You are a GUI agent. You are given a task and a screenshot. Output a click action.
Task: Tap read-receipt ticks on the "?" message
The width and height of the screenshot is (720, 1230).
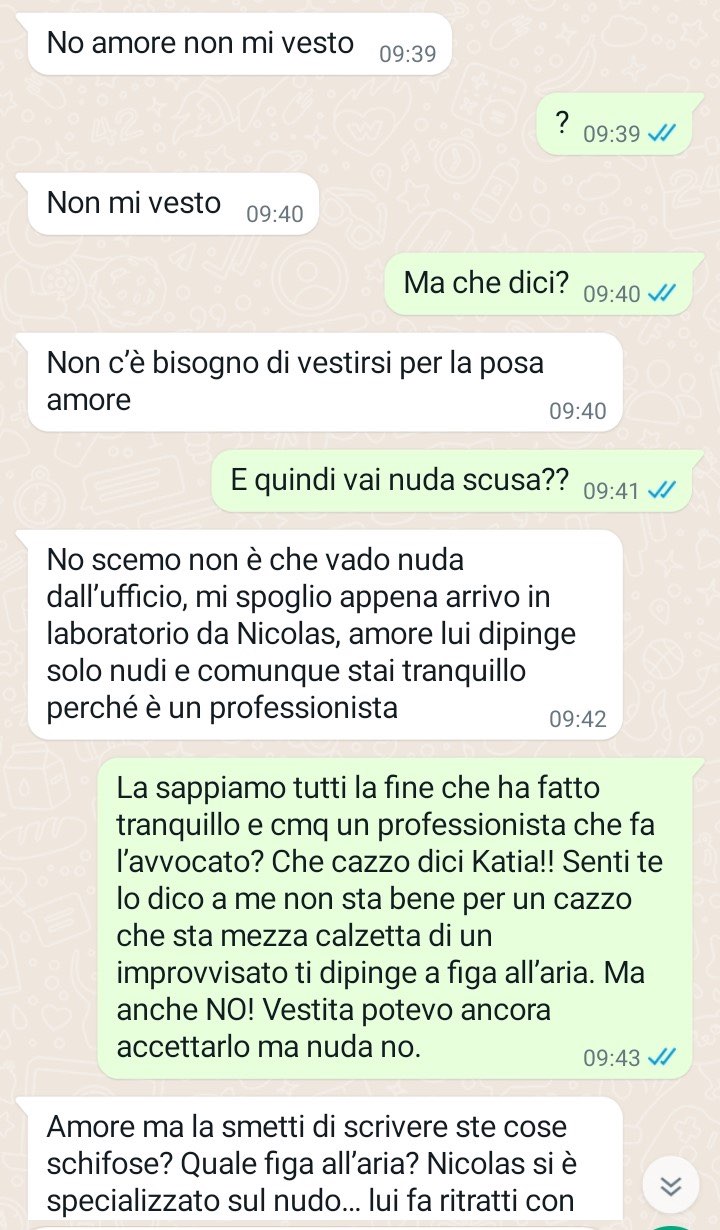pos(662,133)
